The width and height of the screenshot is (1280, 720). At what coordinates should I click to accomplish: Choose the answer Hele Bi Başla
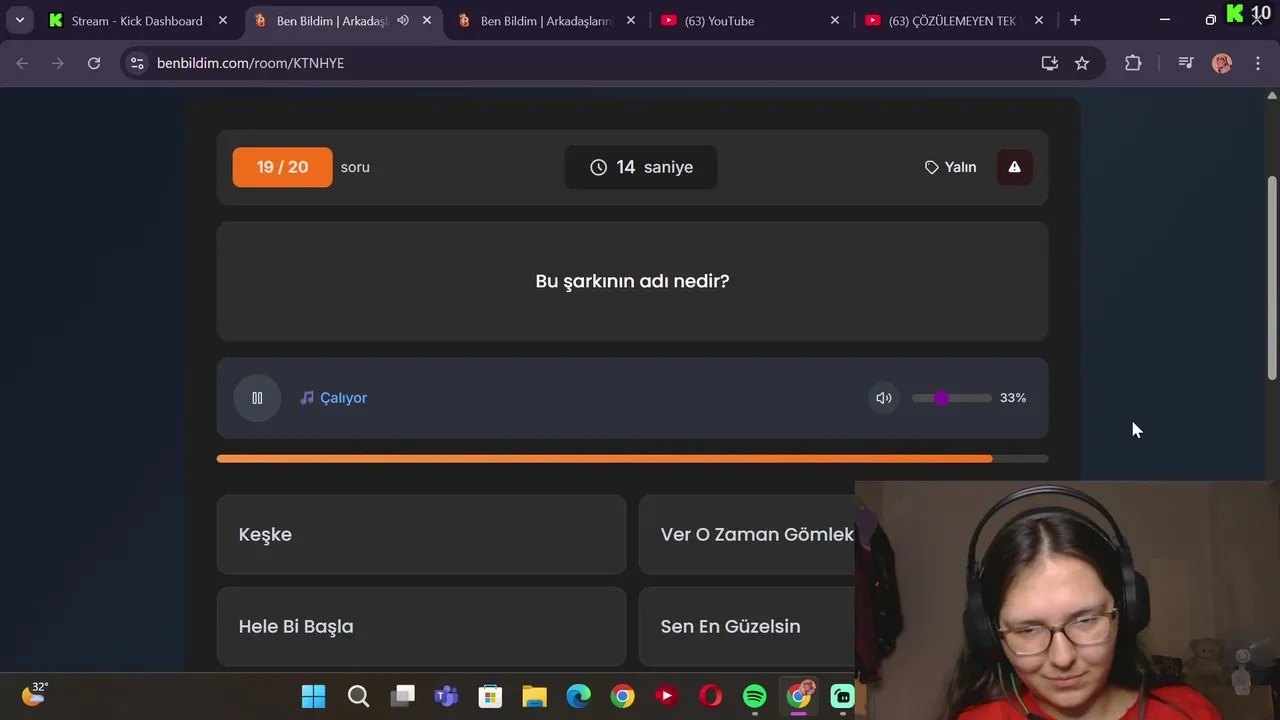coord(421,626)
